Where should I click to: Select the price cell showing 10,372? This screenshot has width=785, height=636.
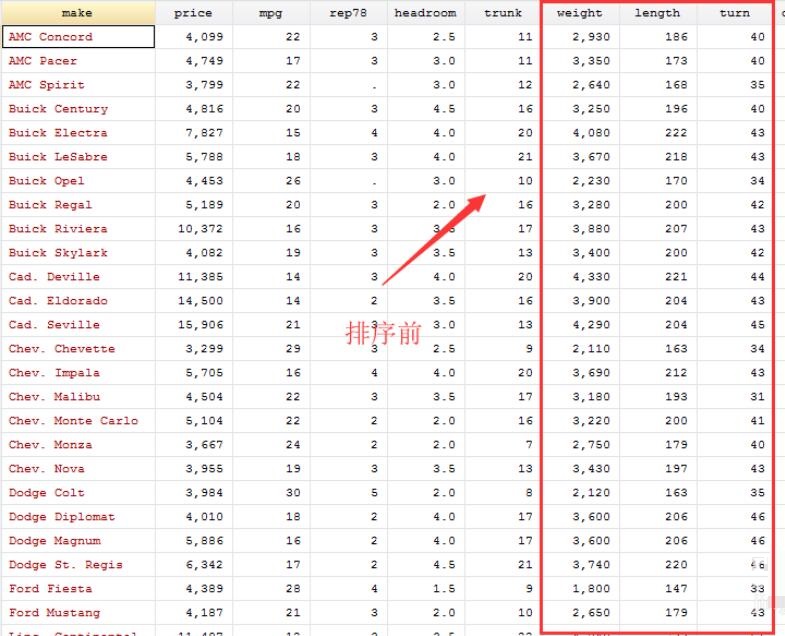(193, 229)
